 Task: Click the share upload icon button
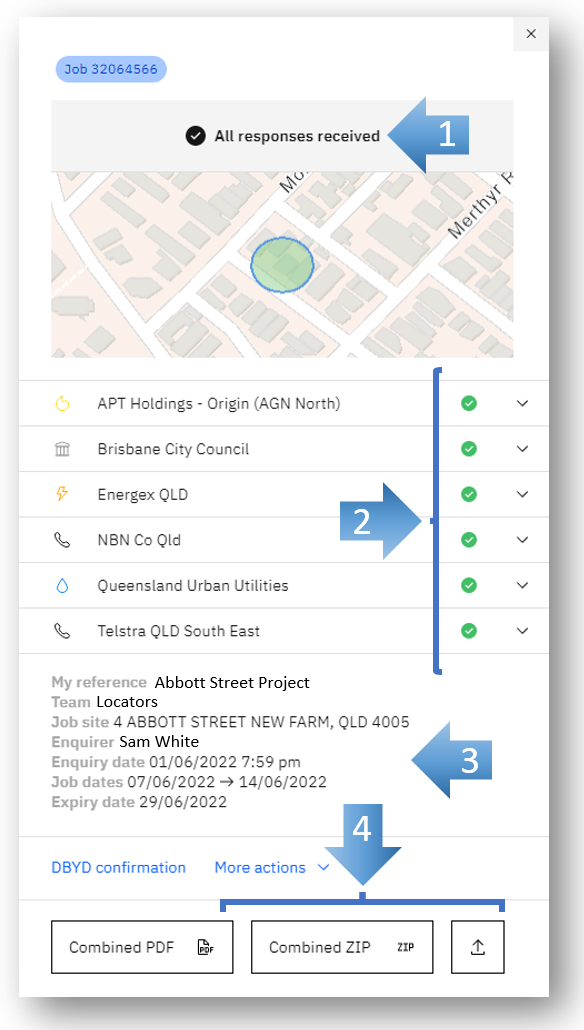[x=478, y=947]
